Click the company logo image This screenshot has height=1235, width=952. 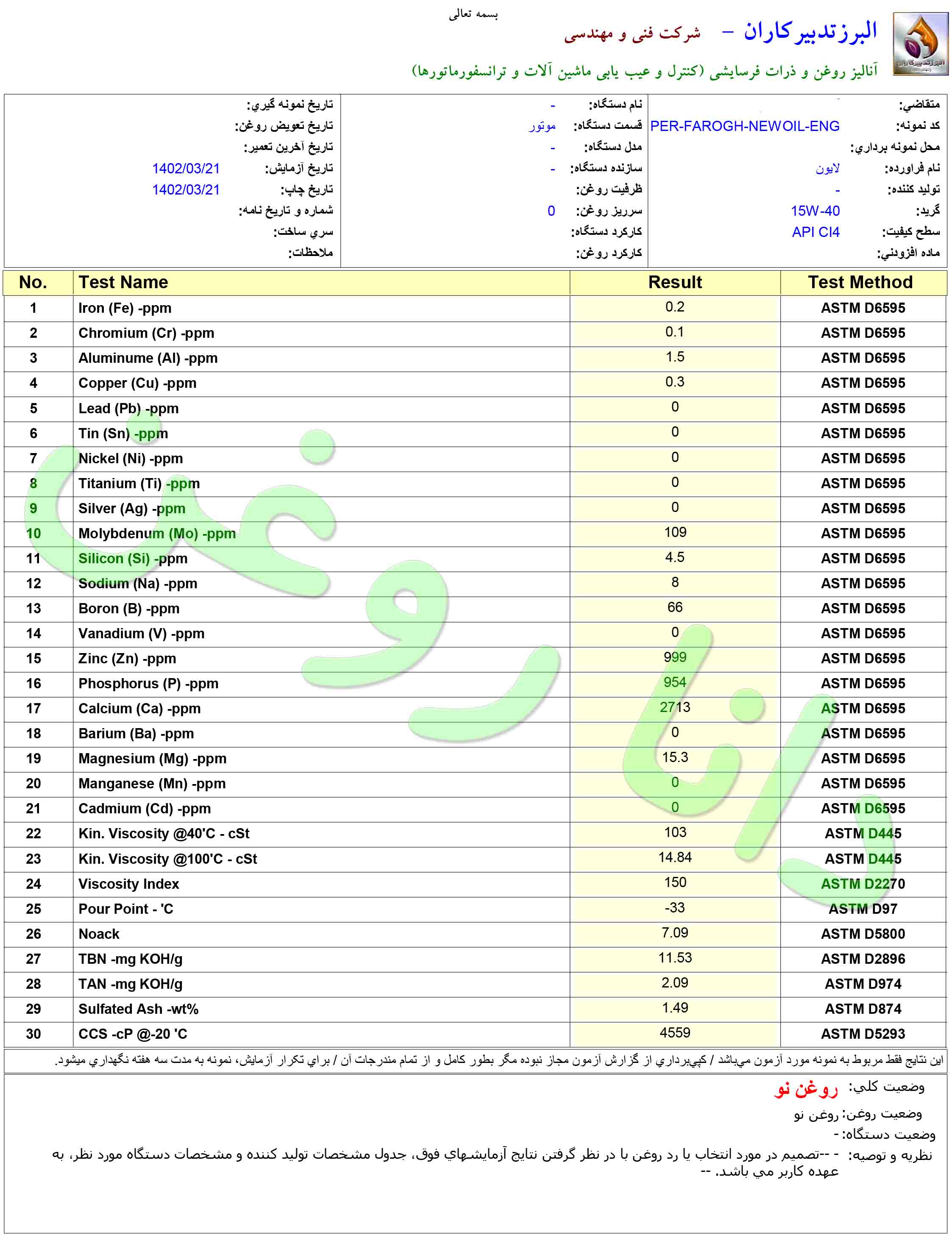click(920, 44)
